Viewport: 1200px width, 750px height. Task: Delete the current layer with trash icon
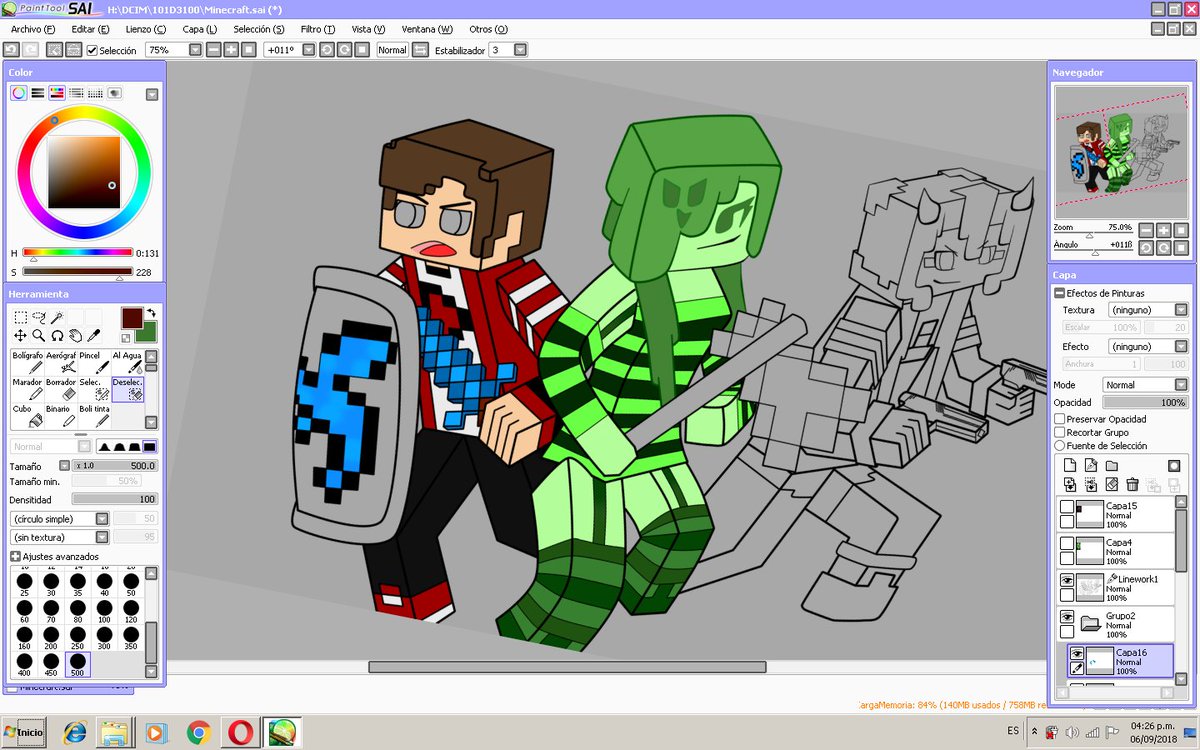[1132, 484]
